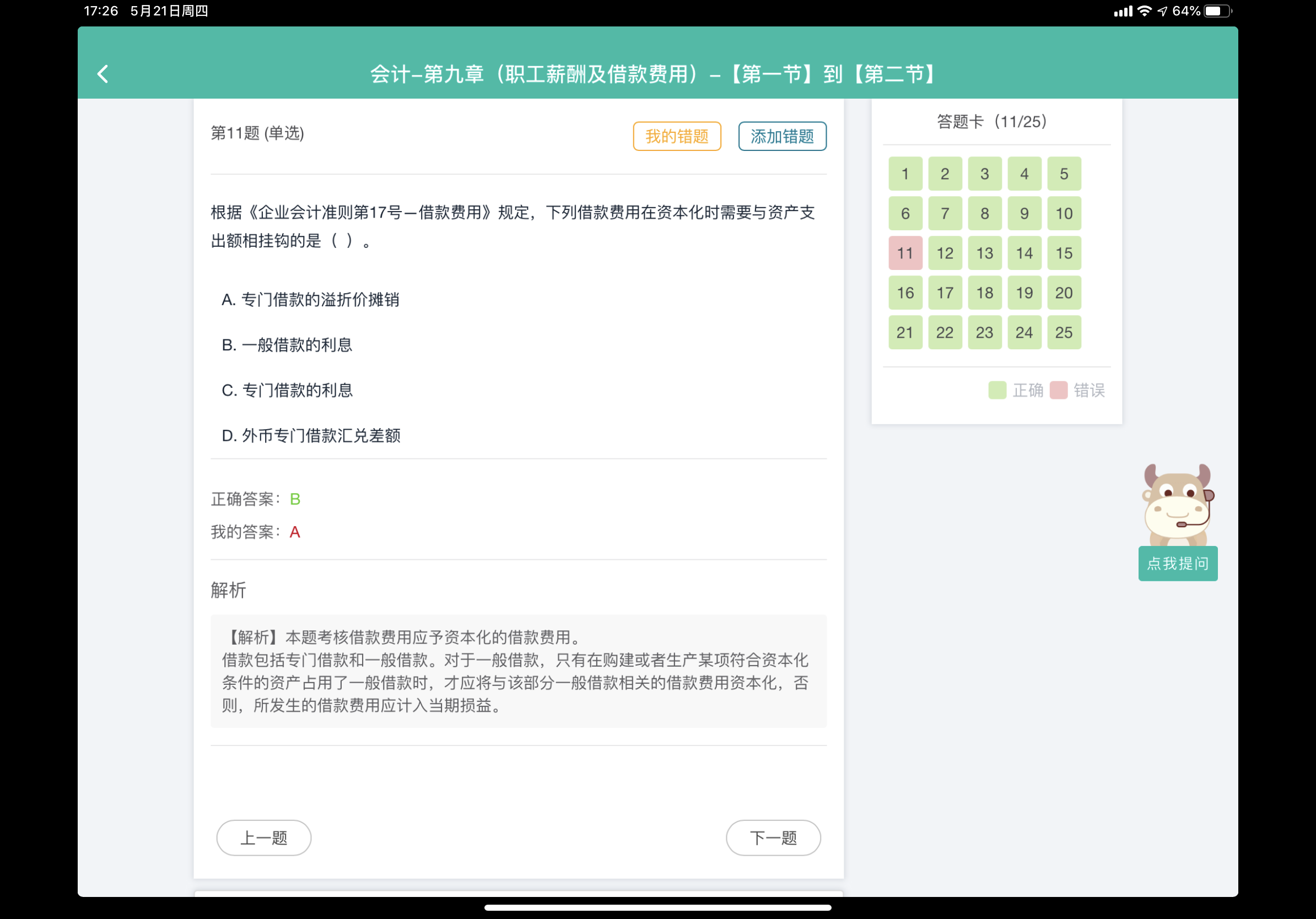Screen dimensions: 1316x919
Task: Tap the location arrow status icon
Action: click(x=1162, y=11)
